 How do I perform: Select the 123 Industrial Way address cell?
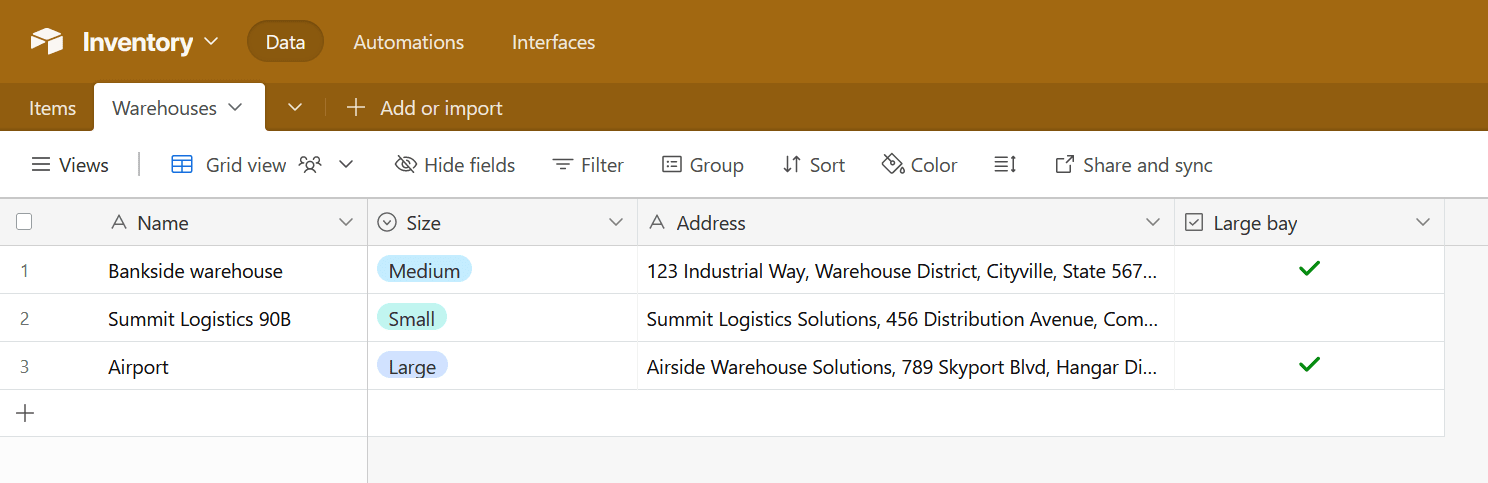[x=906, y=270]
